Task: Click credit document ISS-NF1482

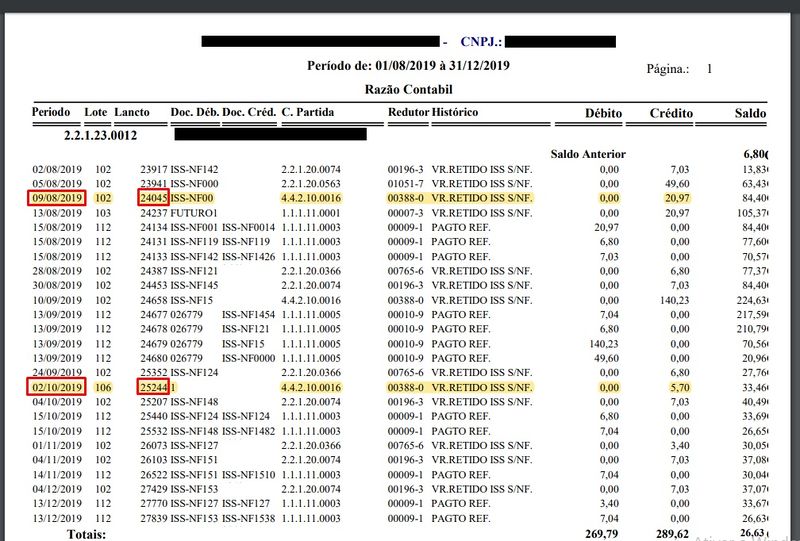Action: pyautogui.click(x=248, y=431)
